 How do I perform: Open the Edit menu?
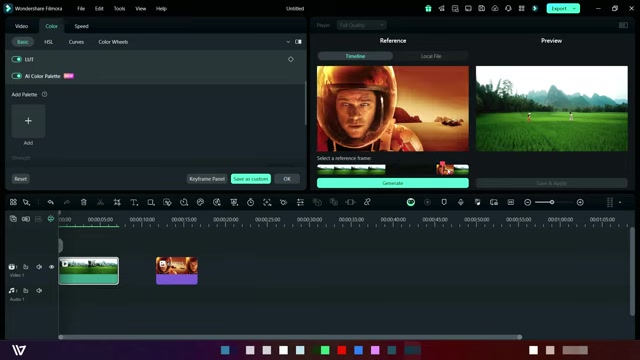coord(99,8)
